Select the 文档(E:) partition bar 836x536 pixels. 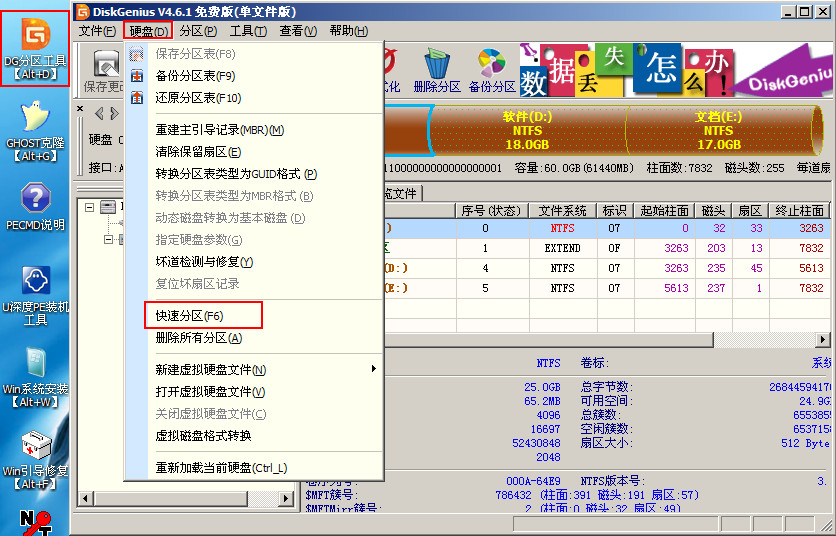click(719, 131)
